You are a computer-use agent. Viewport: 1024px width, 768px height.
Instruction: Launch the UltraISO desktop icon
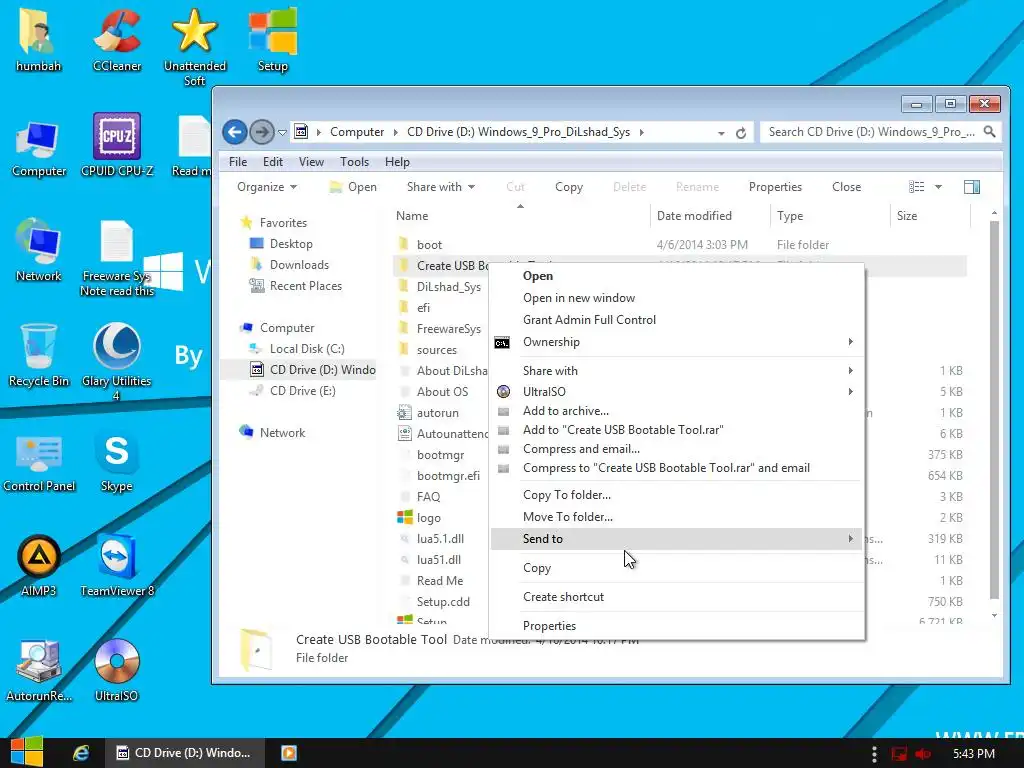117,671
